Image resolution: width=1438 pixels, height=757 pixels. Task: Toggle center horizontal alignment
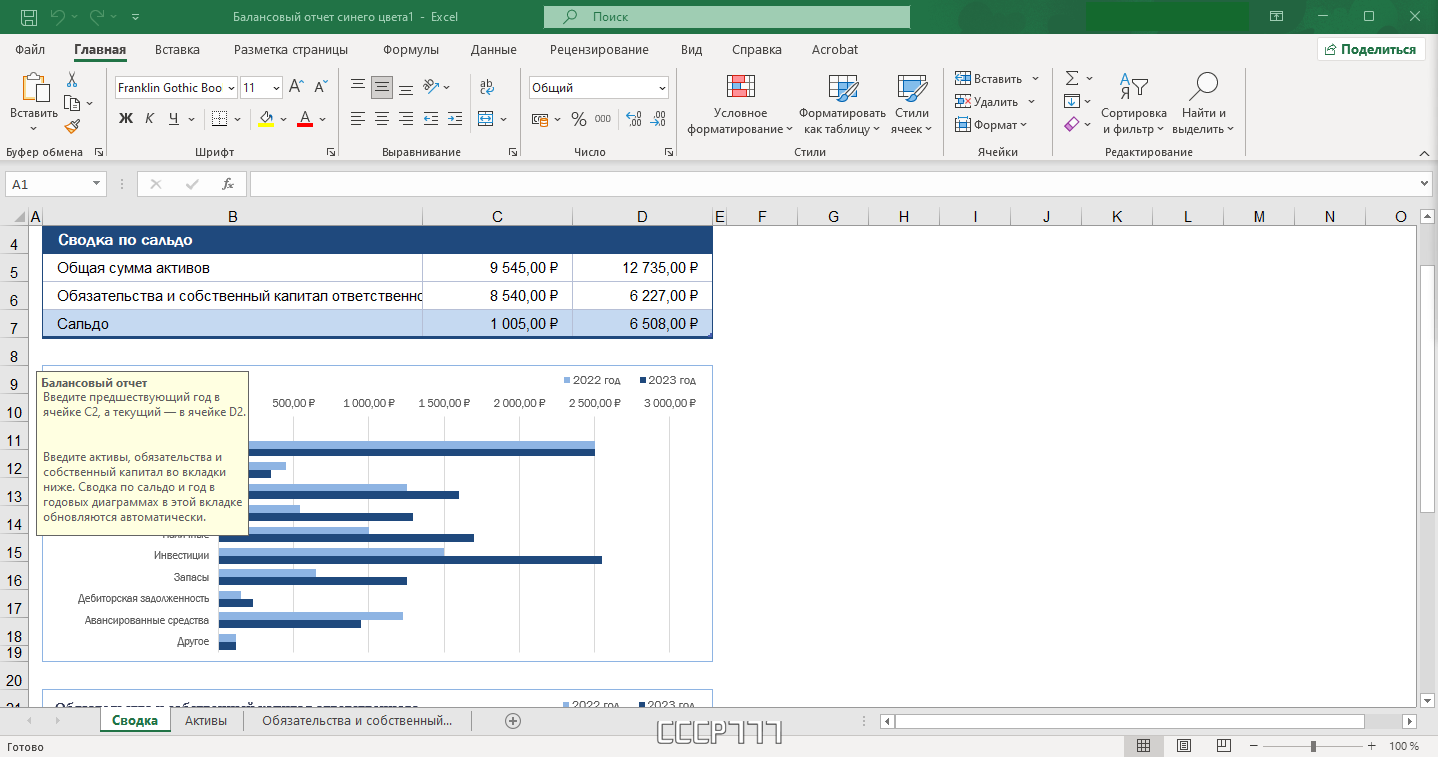[382, 119]
